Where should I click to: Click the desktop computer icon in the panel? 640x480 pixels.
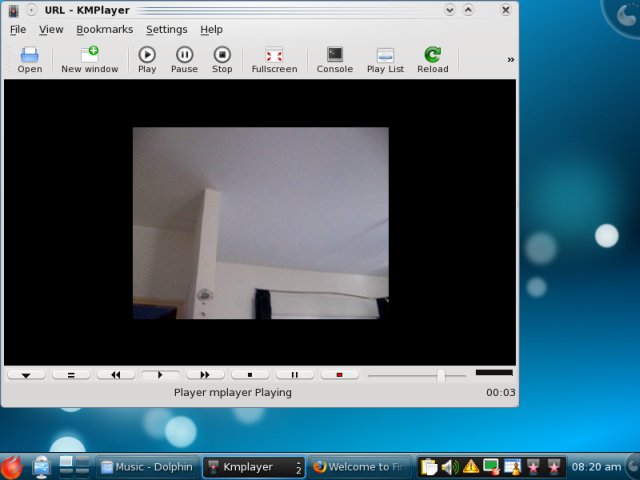click(42, 467)
